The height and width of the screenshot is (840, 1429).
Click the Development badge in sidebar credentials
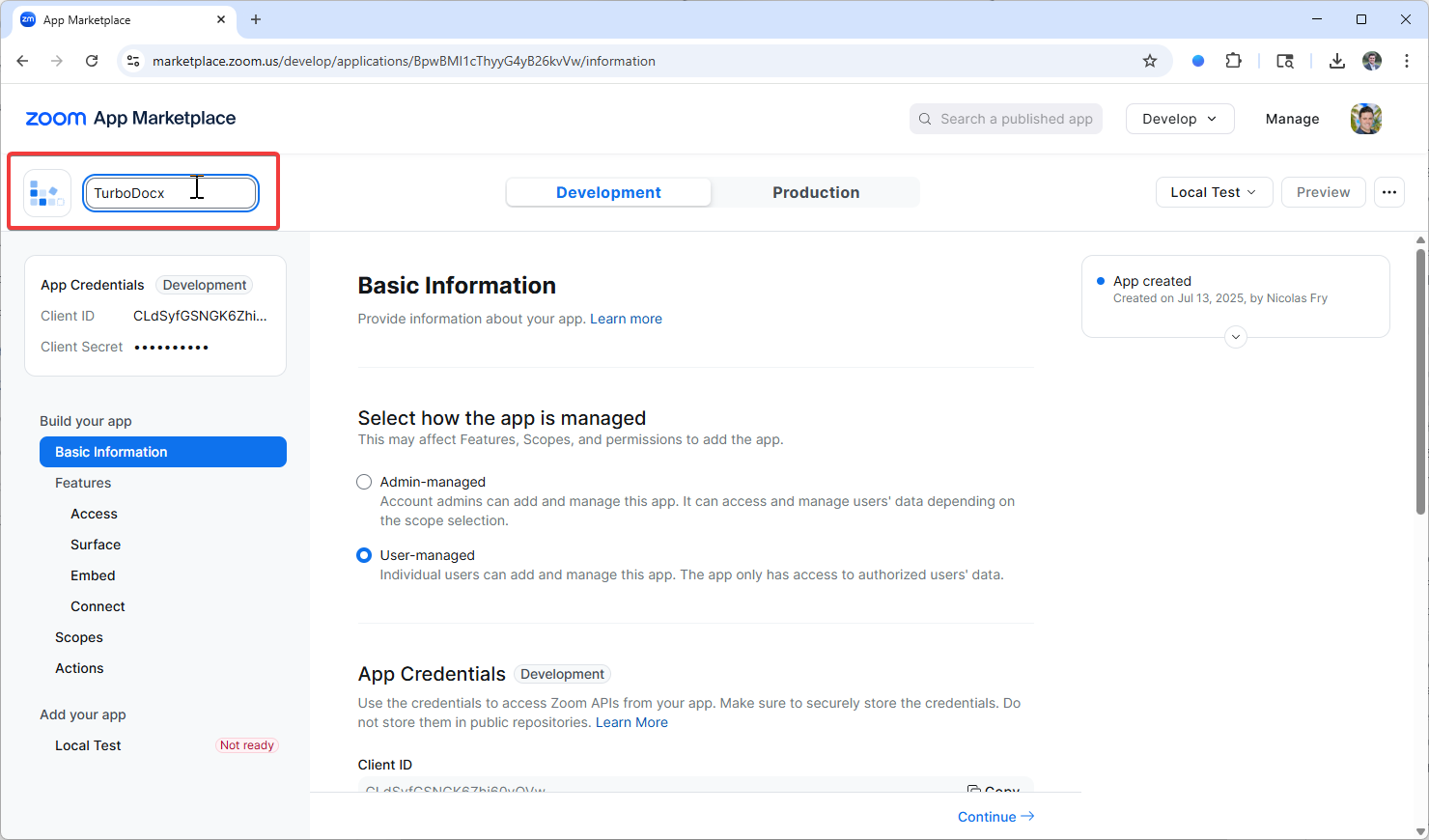[204, 285]
